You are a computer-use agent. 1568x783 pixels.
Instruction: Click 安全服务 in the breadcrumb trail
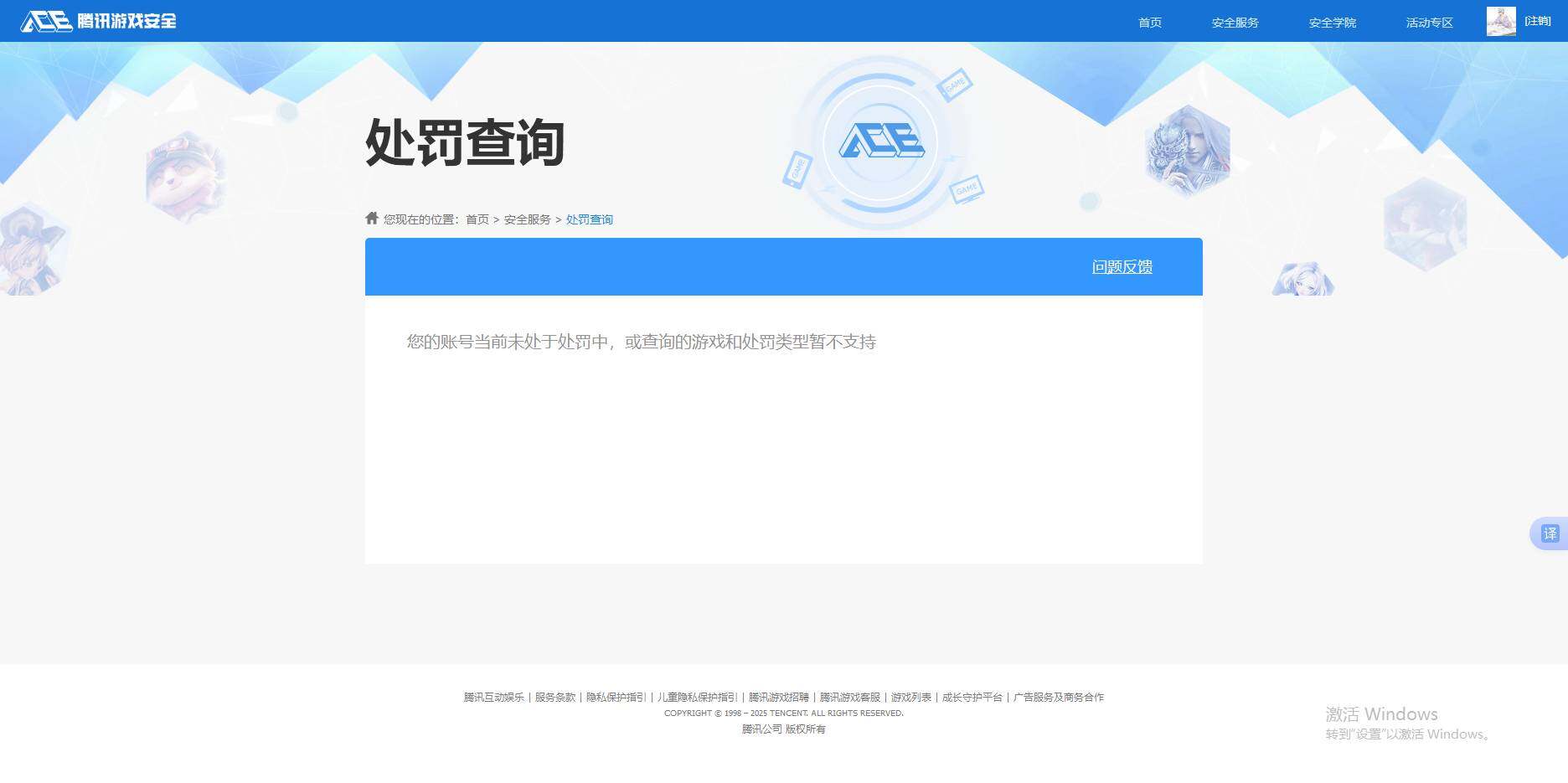click(527, 219)
